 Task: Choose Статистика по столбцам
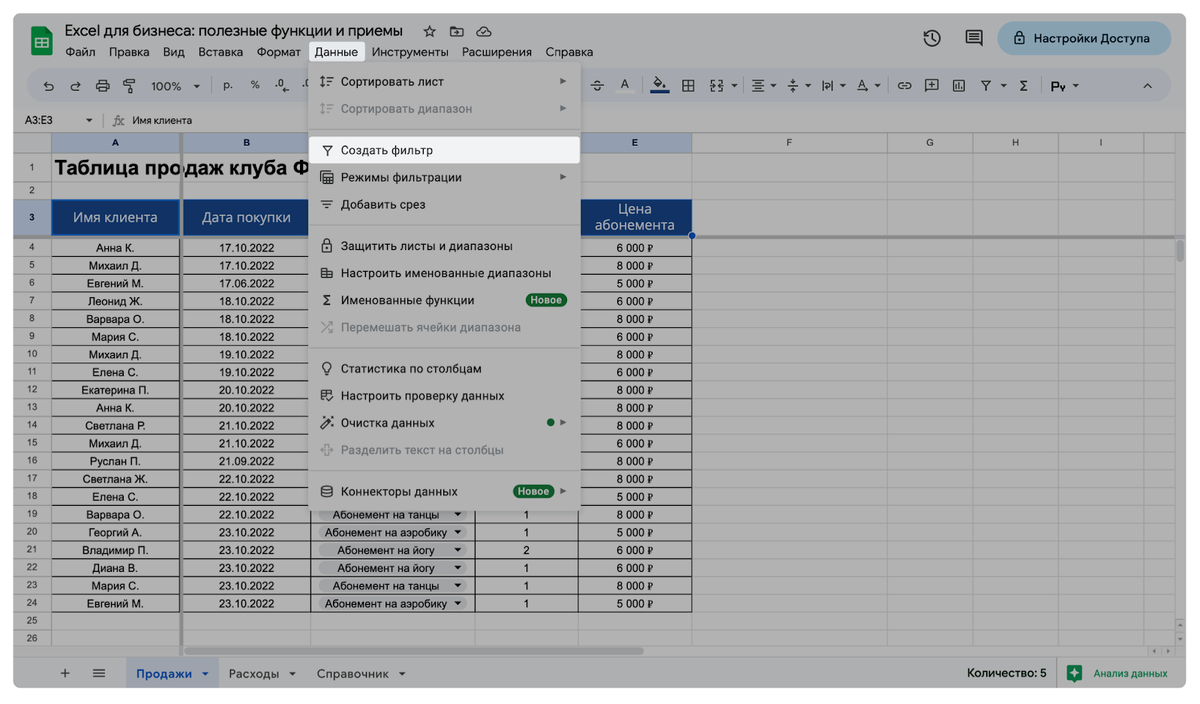pyautogui.click(x=444, y=368)
